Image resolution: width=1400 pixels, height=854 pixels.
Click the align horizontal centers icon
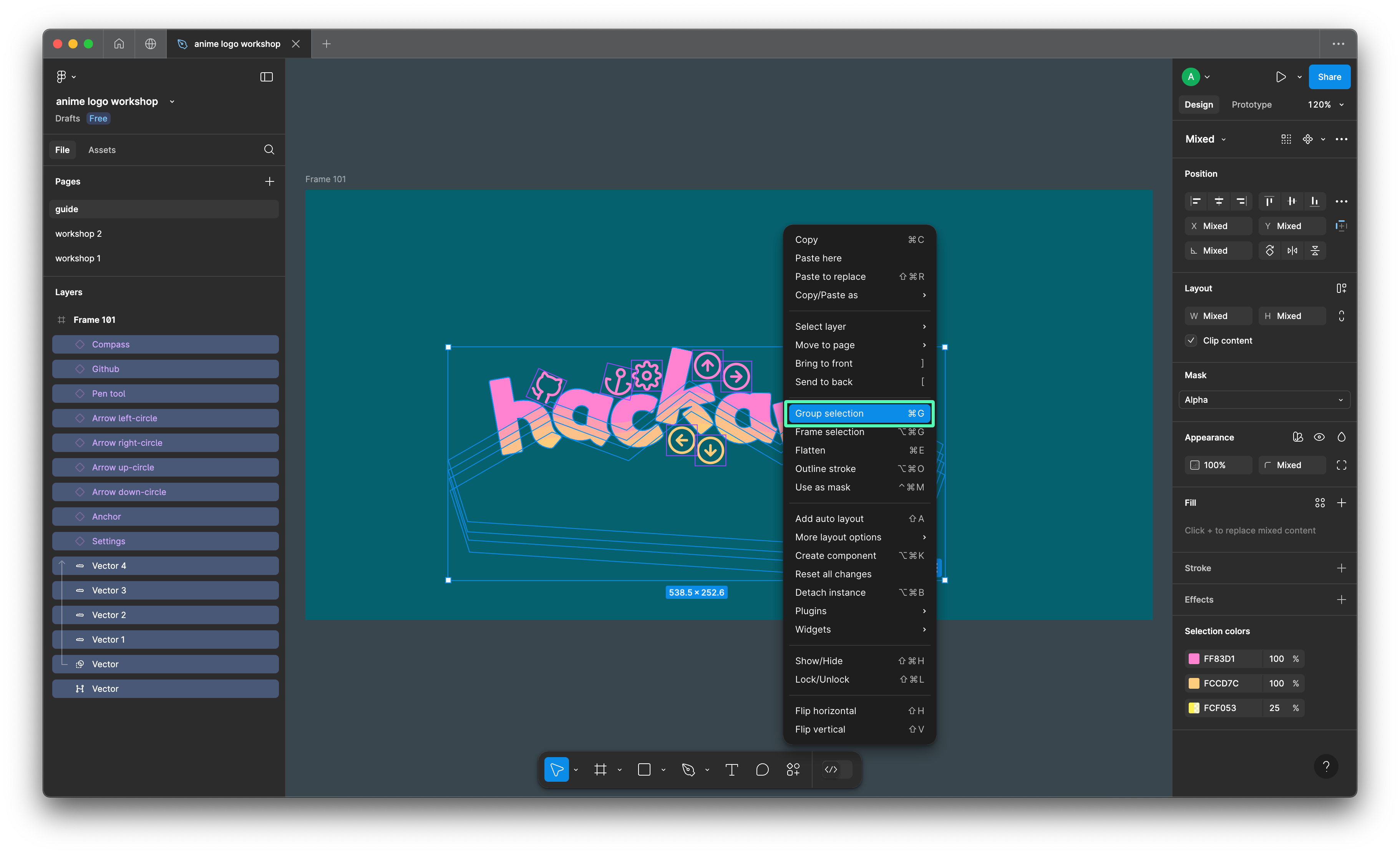[x=1218, y=201]
